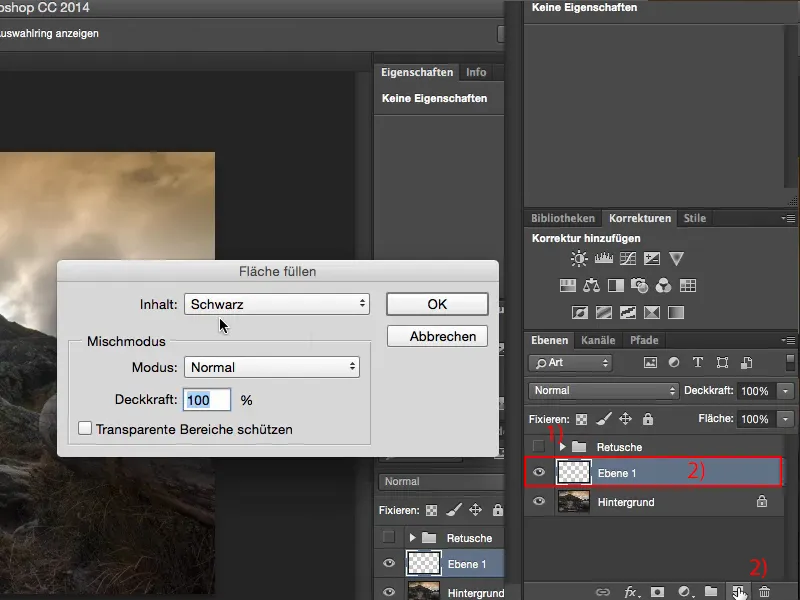Image resolution: width=800 pixels, height=600 pixels.
Task: Open the Inhalt dropdown showing Schwarz
Action: [x=277, y=304]
